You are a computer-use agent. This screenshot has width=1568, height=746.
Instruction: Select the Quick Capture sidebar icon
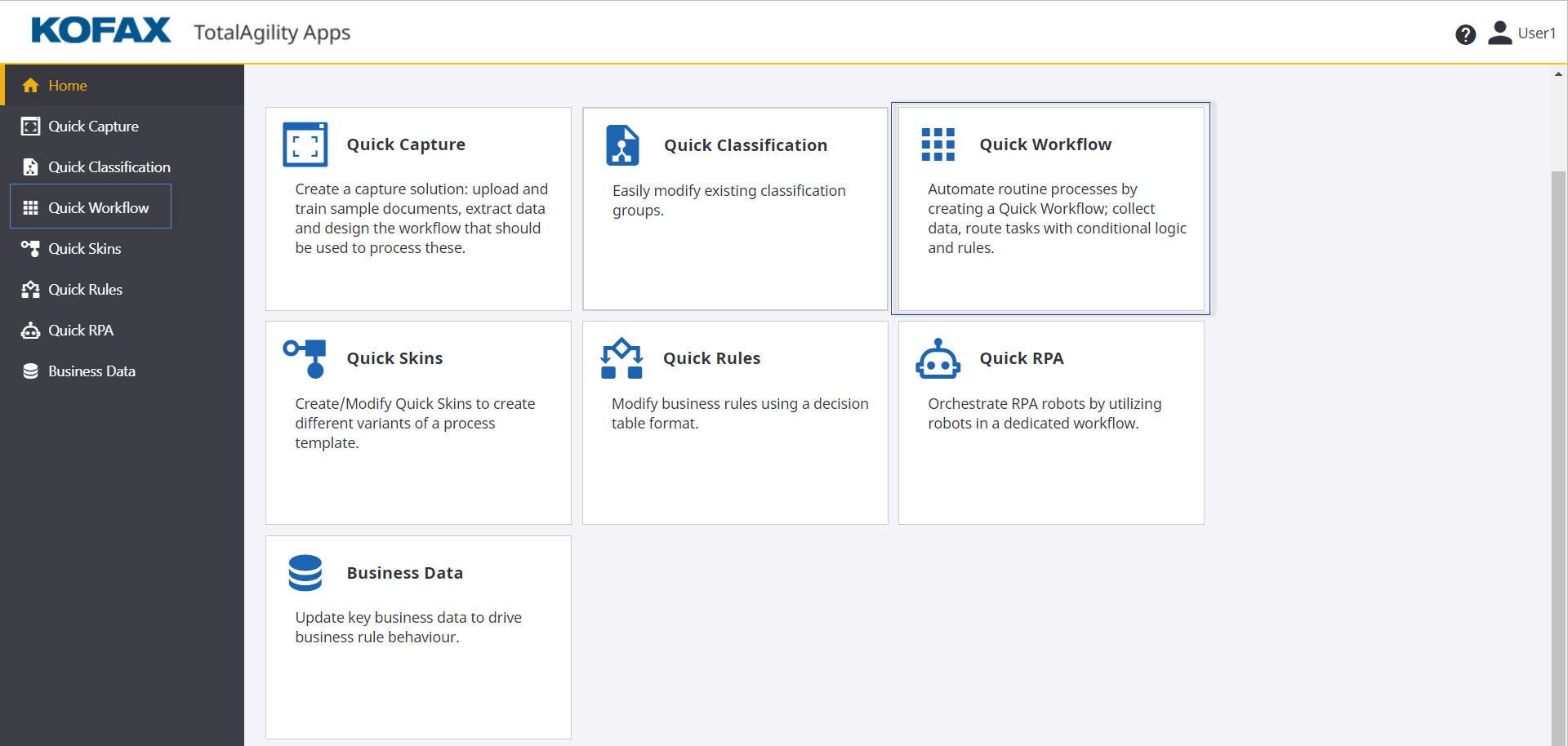[30, 126]
